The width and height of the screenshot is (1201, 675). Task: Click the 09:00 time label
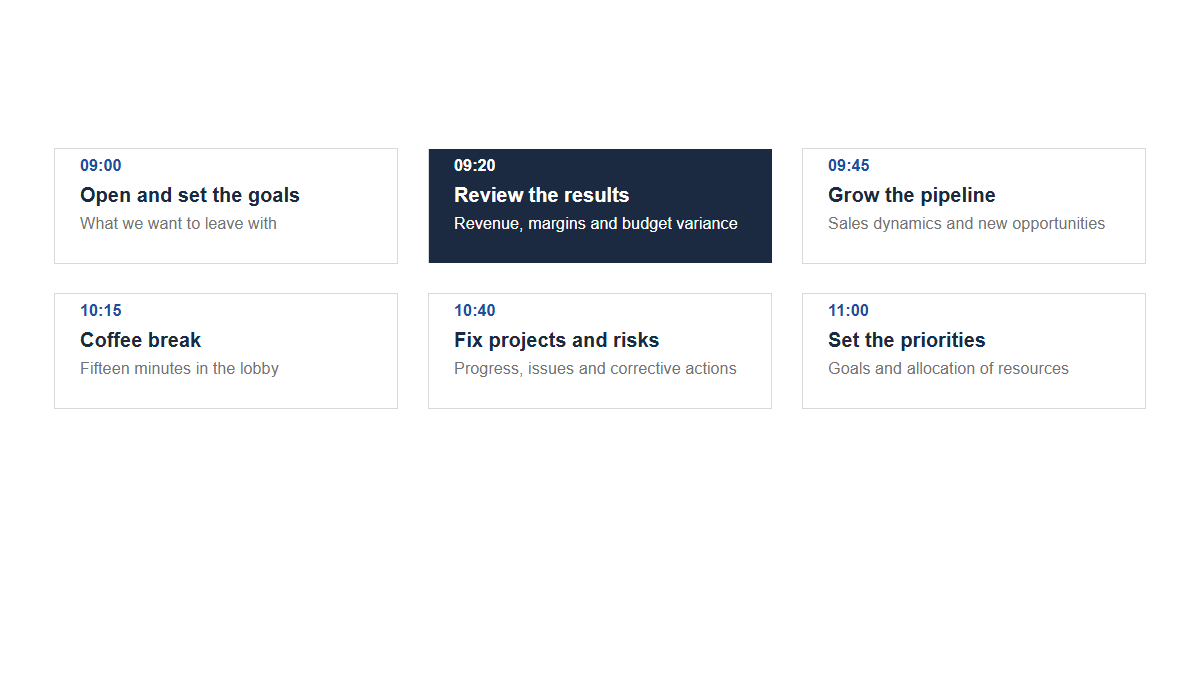[x=101, y=166]
